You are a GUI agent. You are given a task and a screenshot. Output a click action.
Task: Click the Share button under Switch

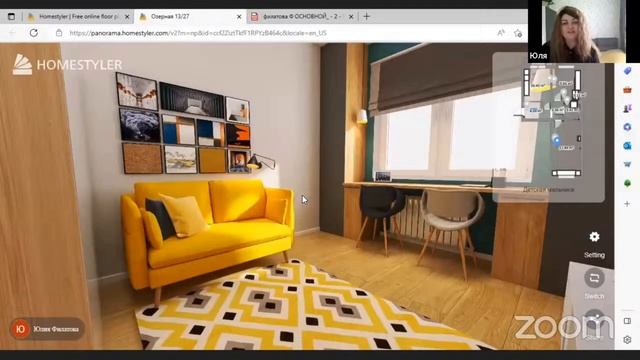pos(594,320)
